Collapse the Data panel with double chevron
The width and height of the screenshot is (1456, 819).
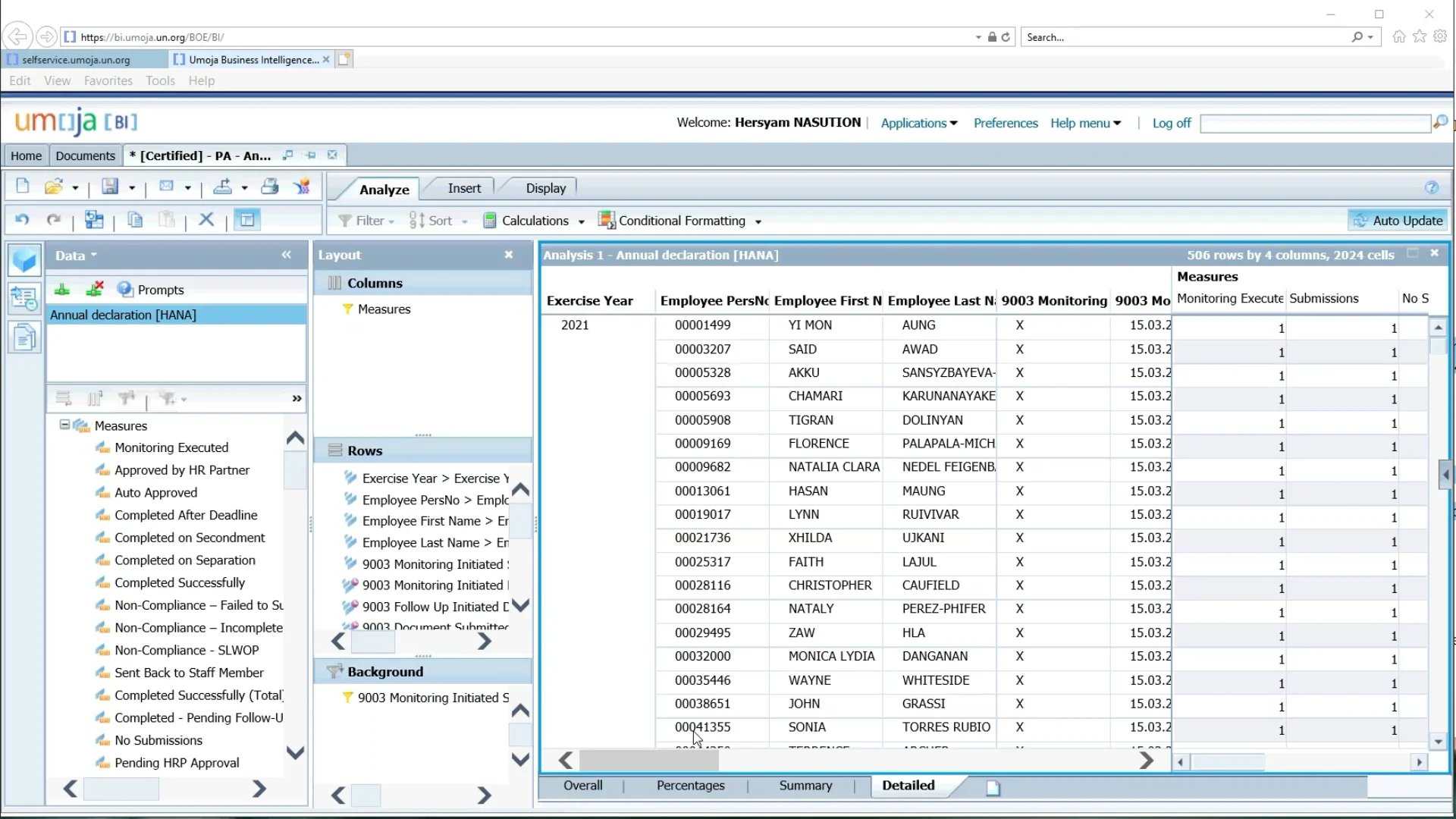(x=286, y=255)
